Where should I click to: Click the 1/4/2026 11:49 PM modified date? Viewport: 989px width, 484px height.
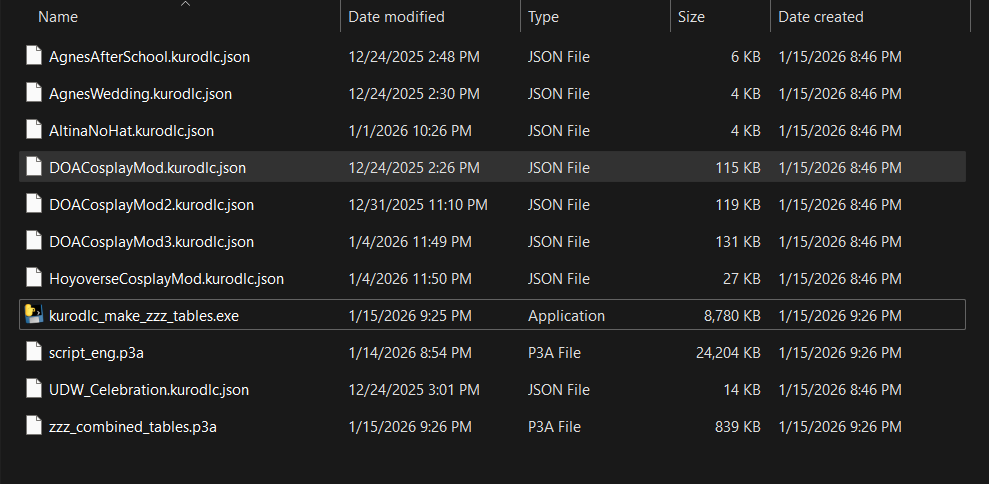tap(410, 242)
